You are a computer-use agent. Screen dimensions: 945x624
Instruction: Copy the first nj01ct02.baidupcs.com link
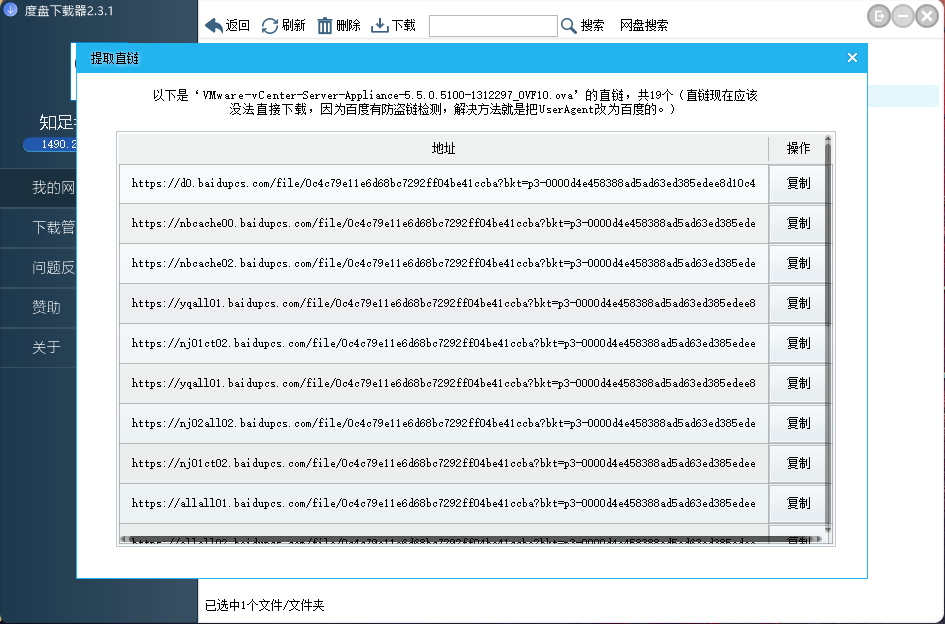(x=798, y=343)
